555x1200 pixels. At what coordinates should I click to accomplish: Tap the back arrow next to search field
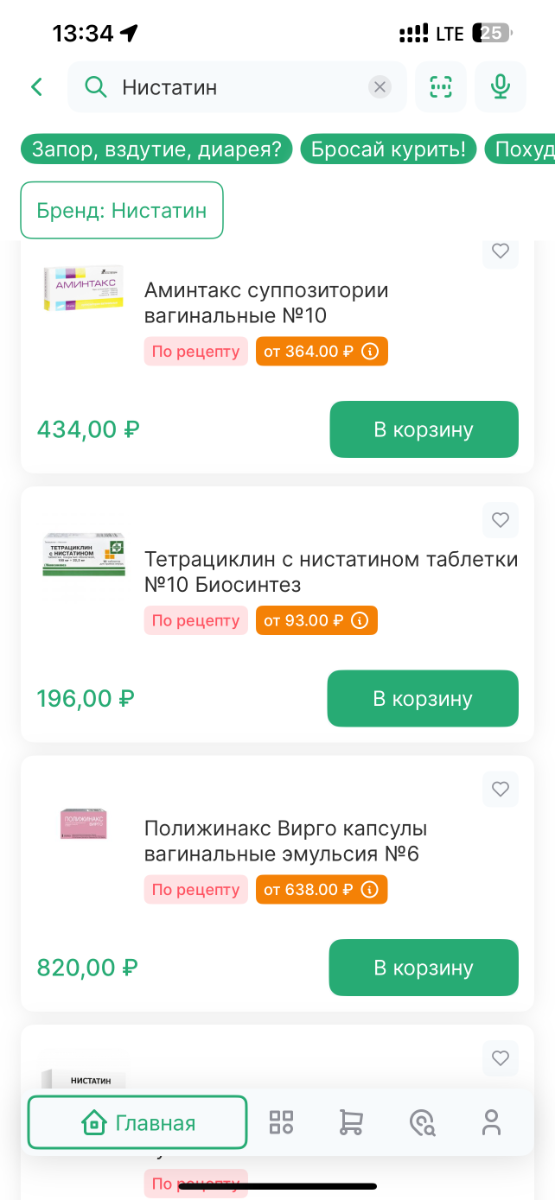37,87
